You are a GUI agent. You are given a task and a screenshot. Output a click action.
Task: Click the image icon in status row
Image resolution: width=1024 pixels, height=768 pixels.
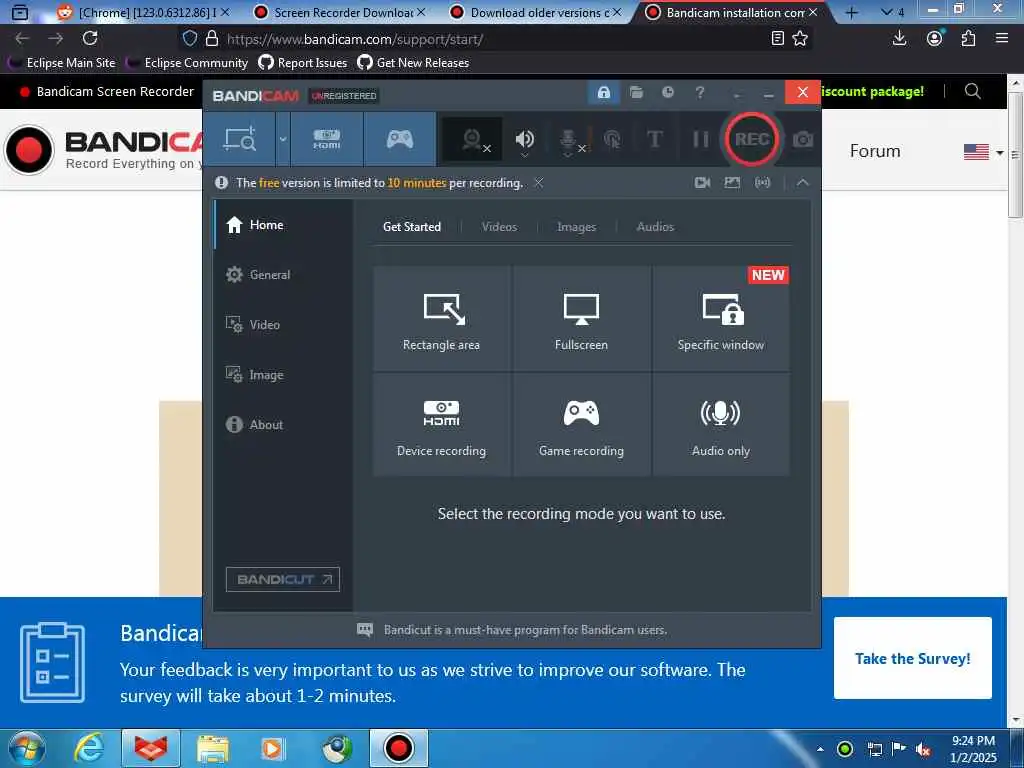coord(732,183)
